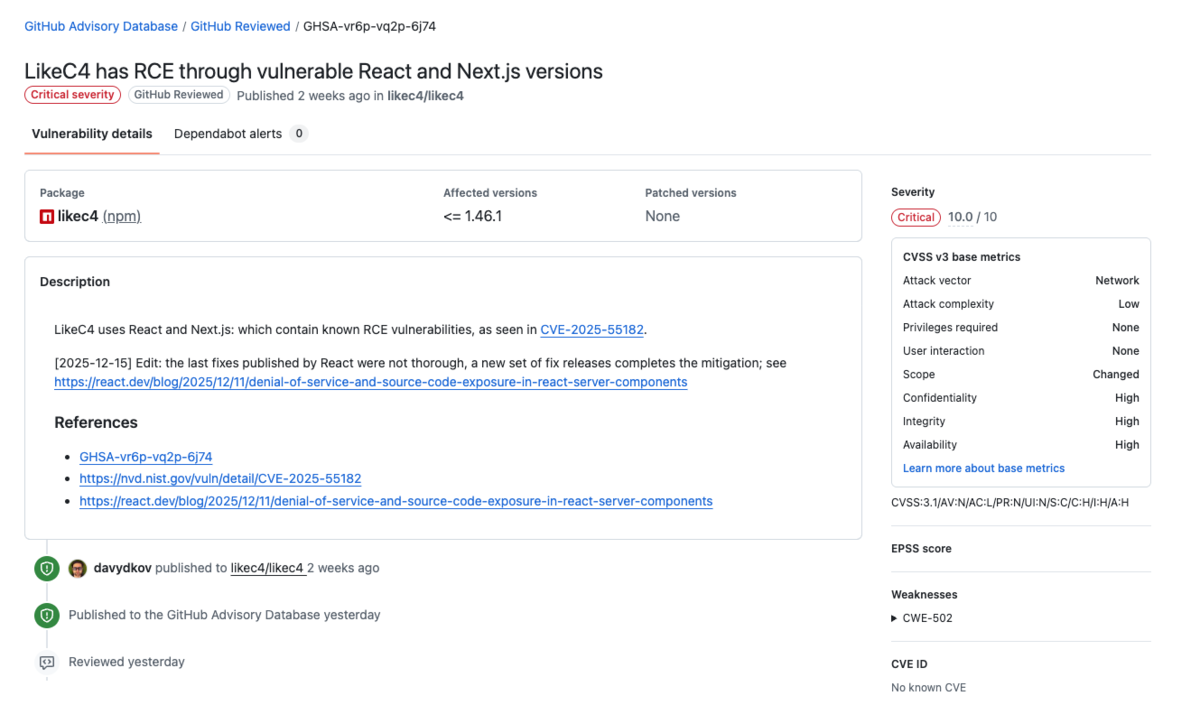Click Learn more about base metrics
The width and height of the screenshot is (1200, 705).
[983, 468]
